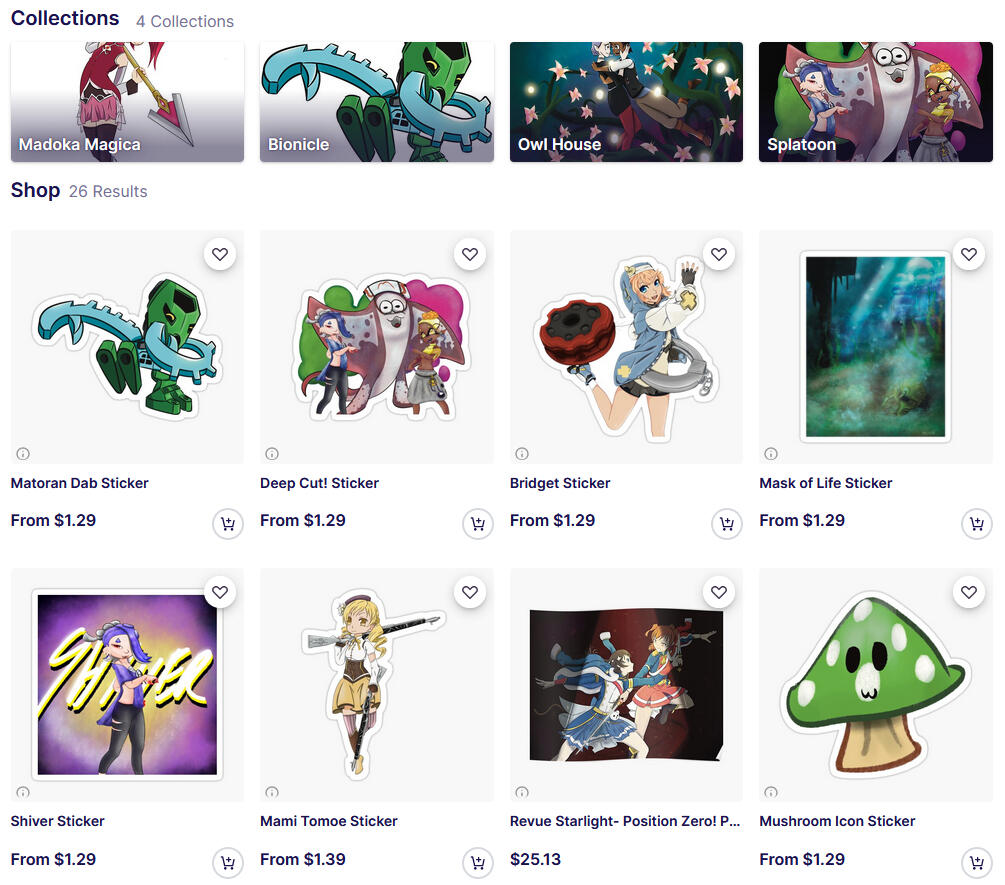The height and width of the screenshot is (885, 1005).
Task: Click heart icon on Revue Starlight poster
Action: [719, 592]
